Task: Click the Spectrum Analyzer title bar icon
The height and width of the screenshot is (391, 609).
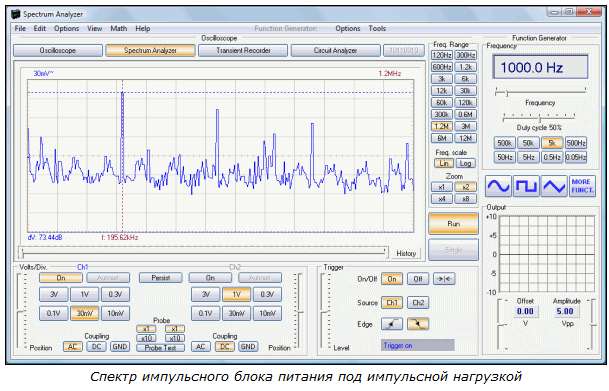Action: pyautogui.click(x=16, y=14)
